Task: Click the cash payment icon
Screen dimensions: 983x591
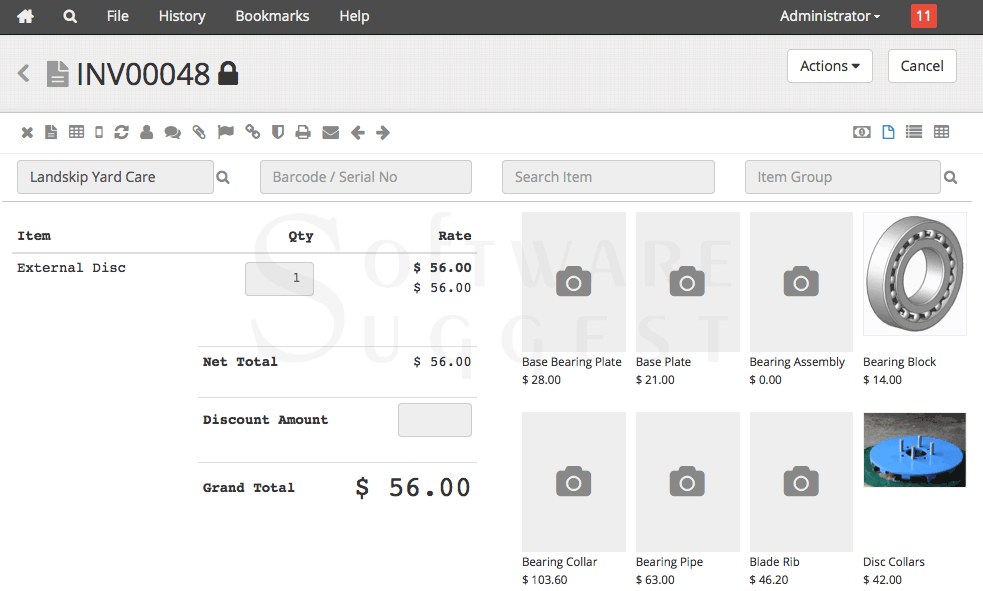Action: [861, 131]
